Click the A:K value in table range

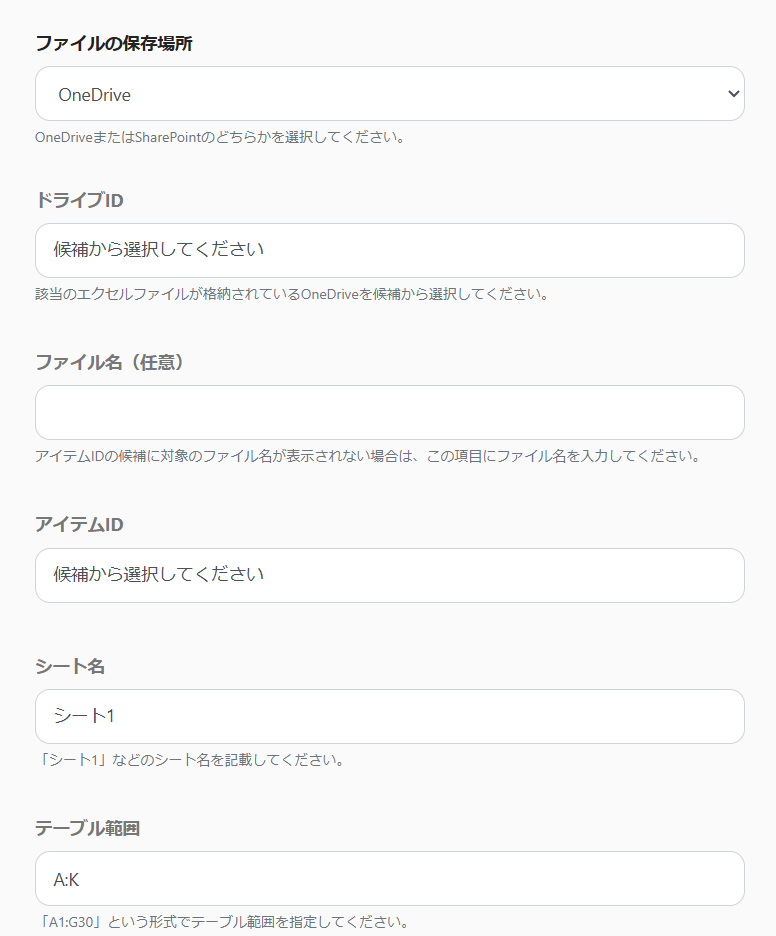coord(66,879)
